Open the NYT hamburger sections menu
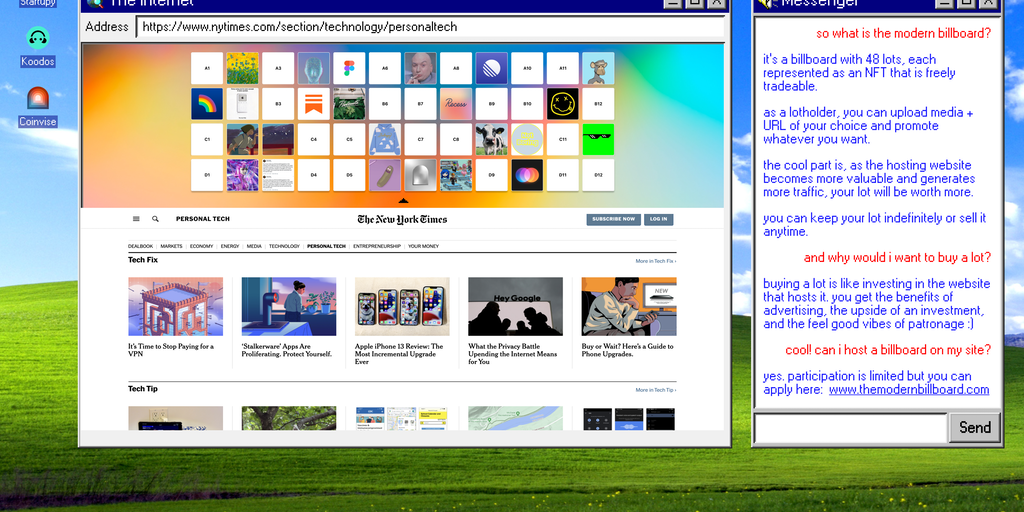This screenshot has height=512, width=1024. pos(136,219)
